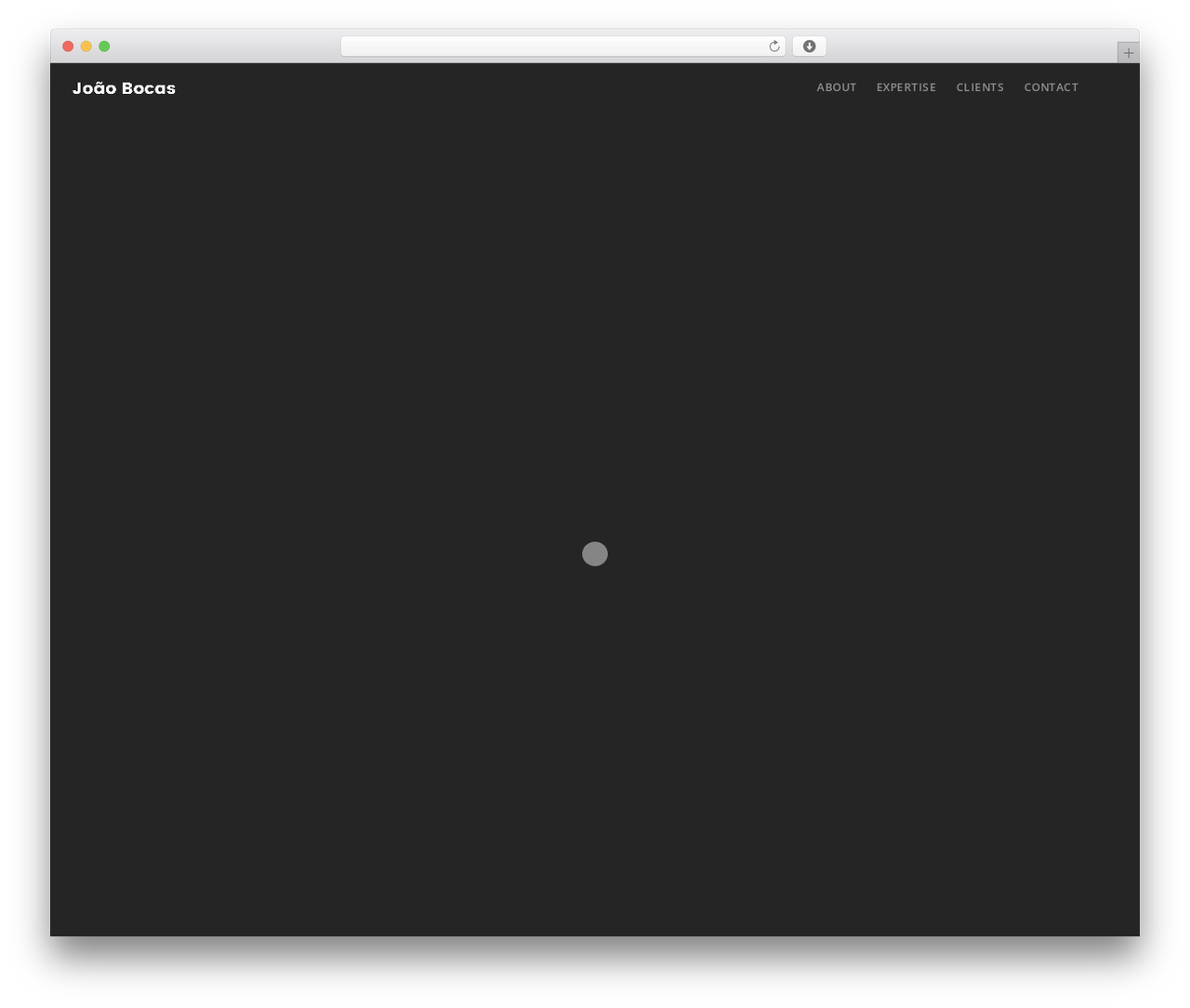Visit Contact from the header menu
Screen dimensions: 1190x1008
click(1051, 87)
